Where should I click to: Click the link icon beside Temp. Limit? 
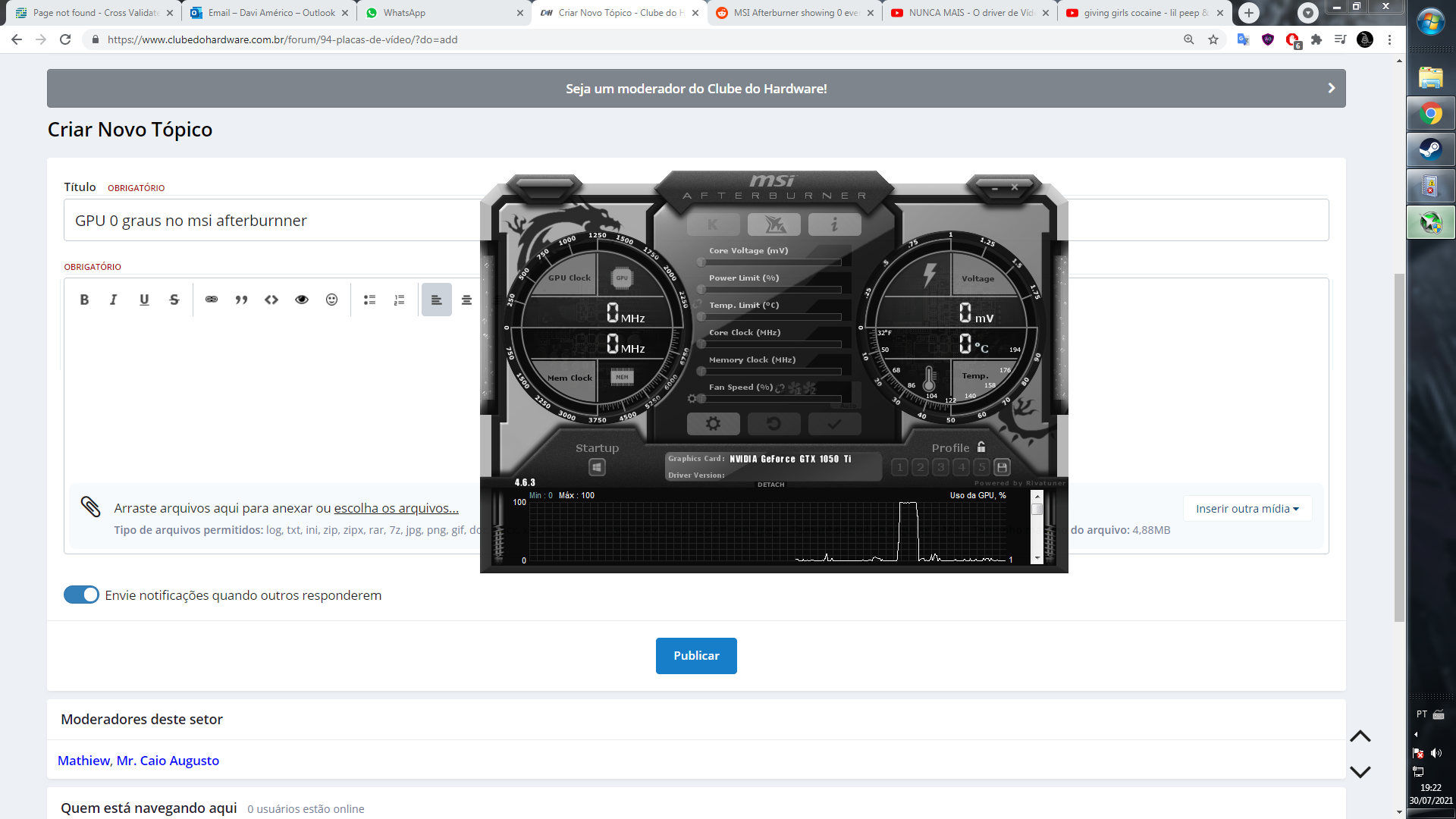tap(697, 304)
